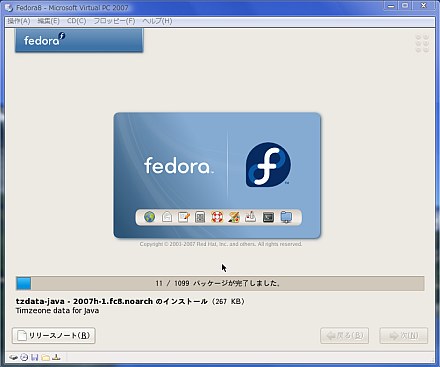This screenshot has height=367, width=440.
Task: Click the Virtual PC title bar icon
Action: point(9,7)
